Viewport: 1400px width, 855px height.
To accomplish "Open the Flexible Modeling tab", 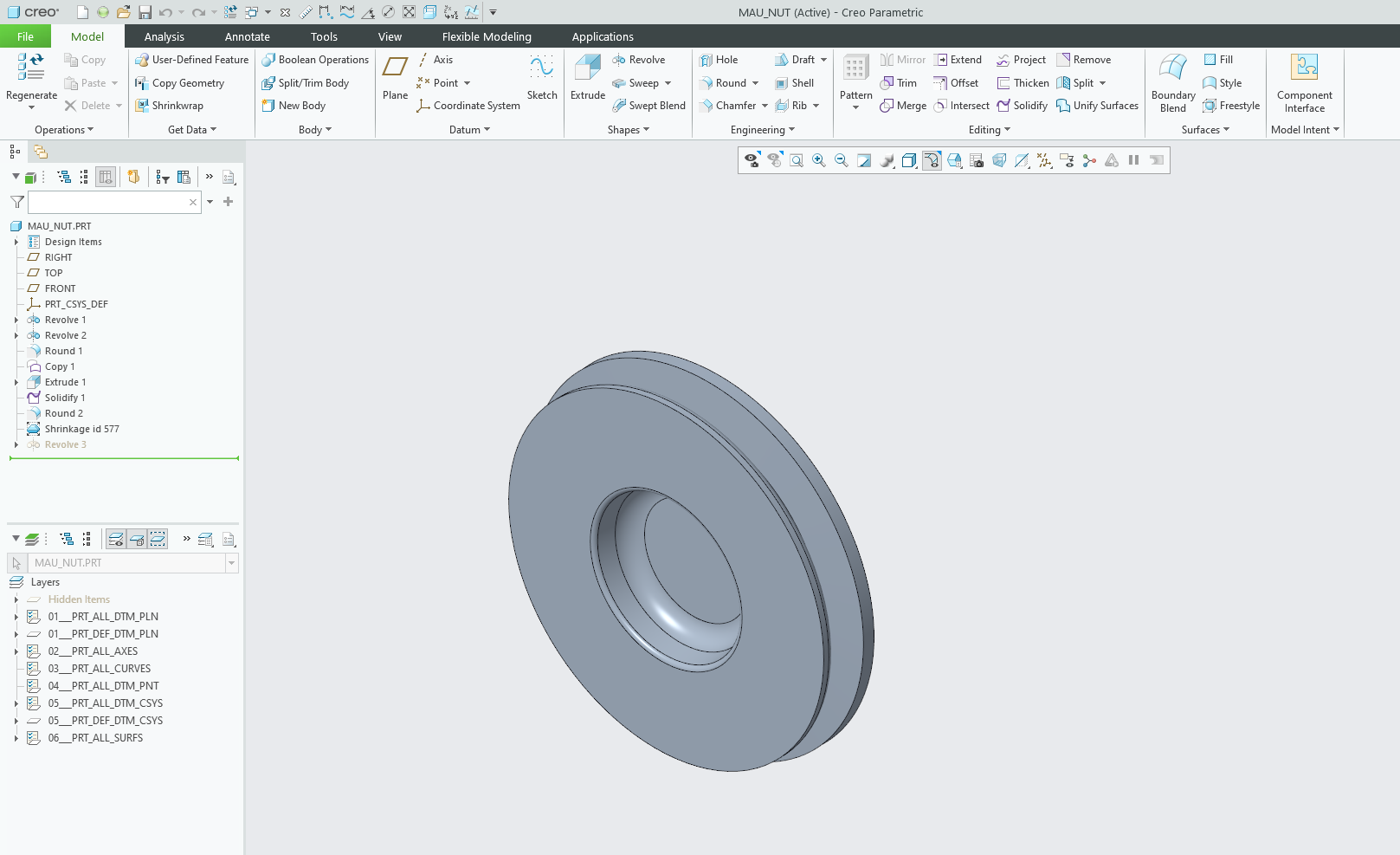I will (487, 36).
